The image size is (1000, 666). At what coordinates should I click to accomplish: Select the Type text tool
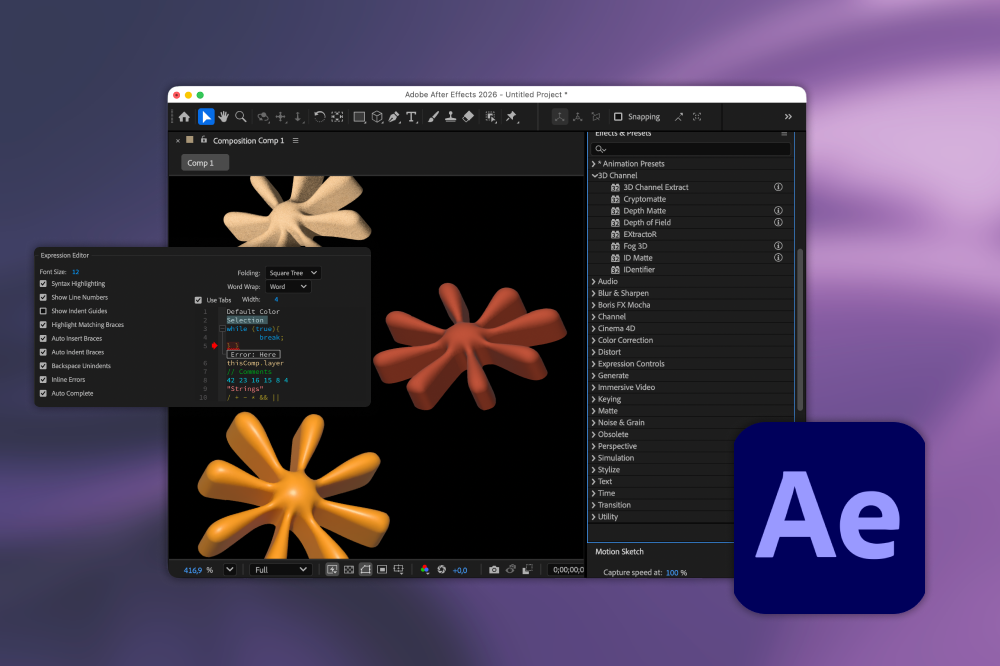[x=411, y=117]
